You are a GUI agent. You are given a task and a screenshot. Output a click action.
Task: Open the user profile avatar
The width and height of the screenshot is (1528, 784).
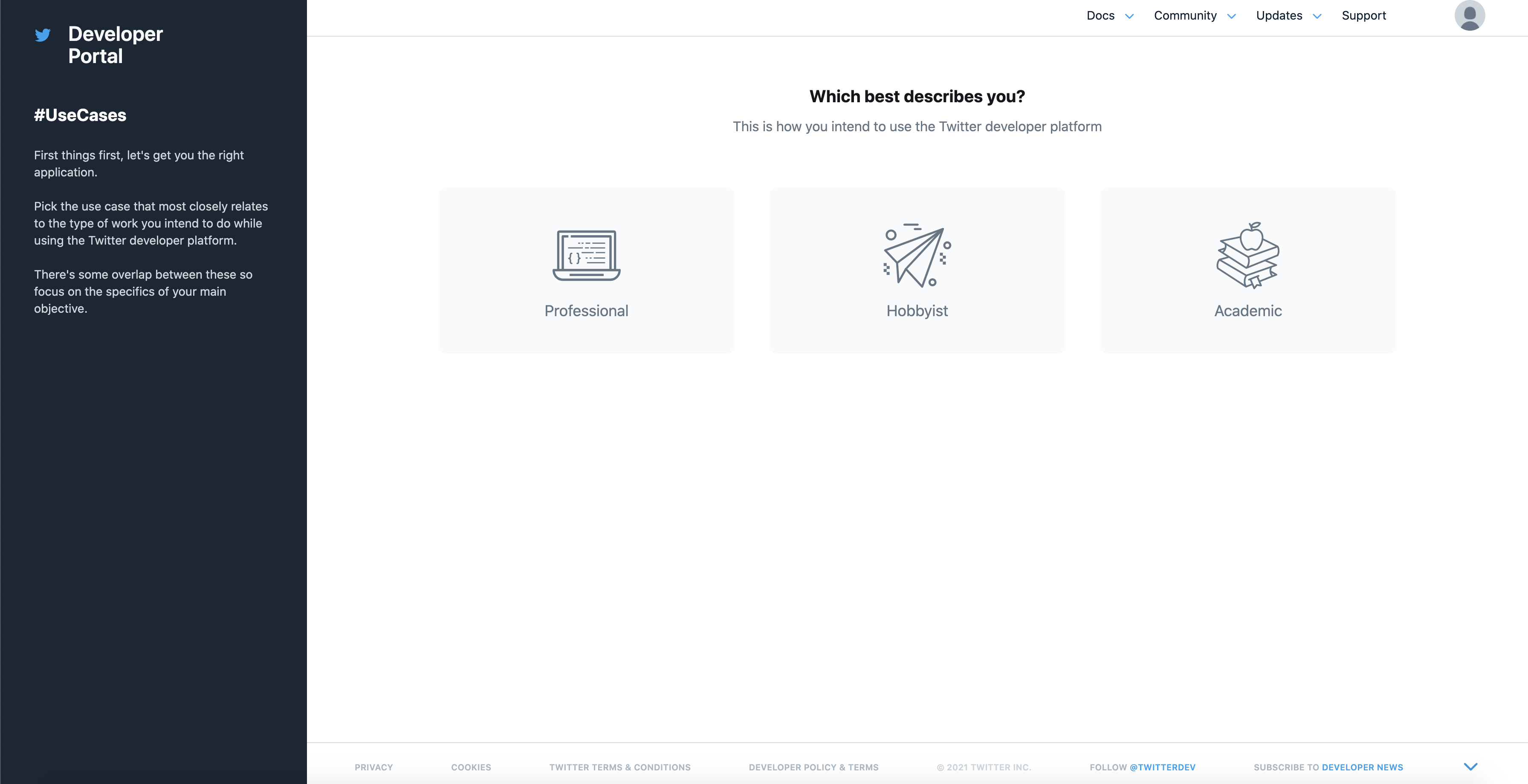pos(1469,16)
